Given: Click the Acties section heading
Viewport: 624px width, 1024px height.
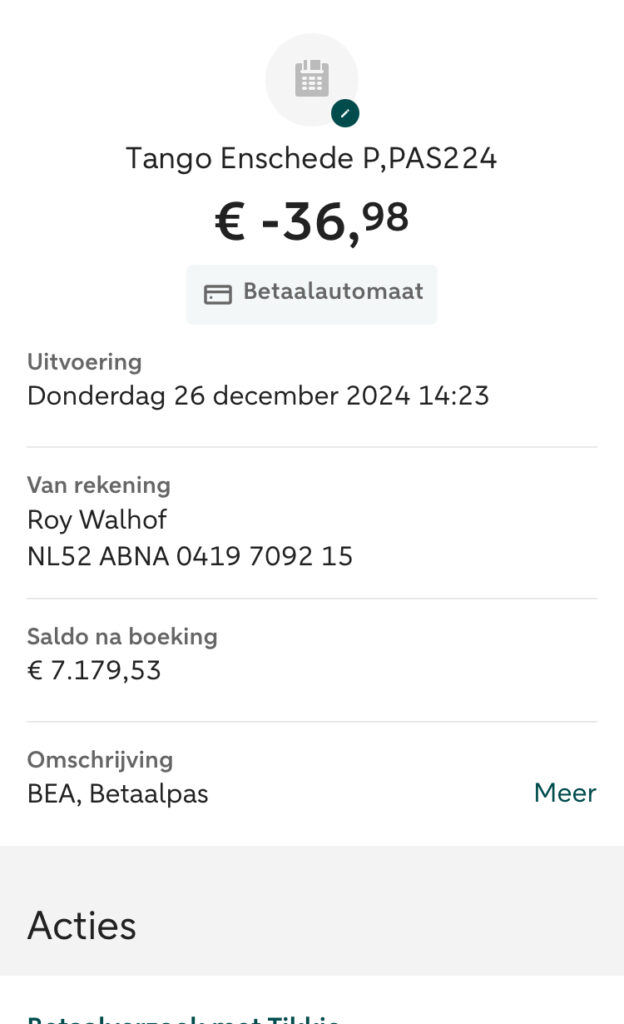Looking at the screenshot, I should (x=82, y=925).
